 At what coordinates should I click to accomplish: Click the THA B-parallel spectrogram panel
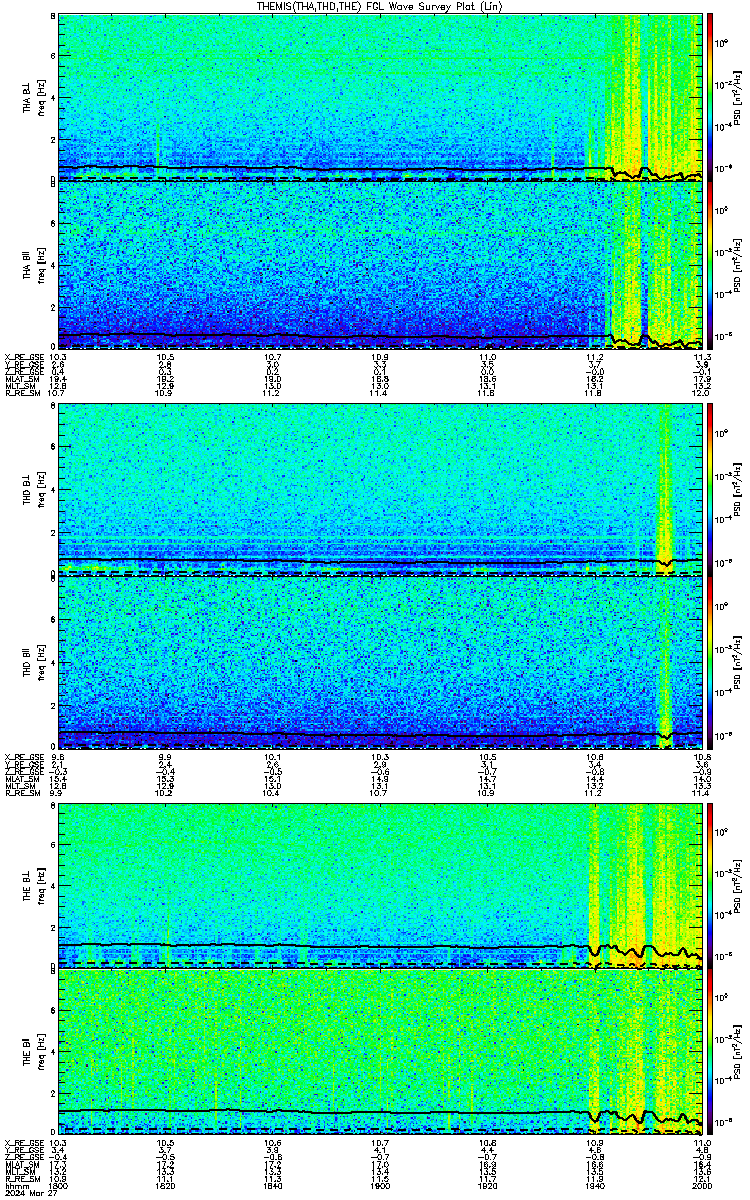(381, 266)
